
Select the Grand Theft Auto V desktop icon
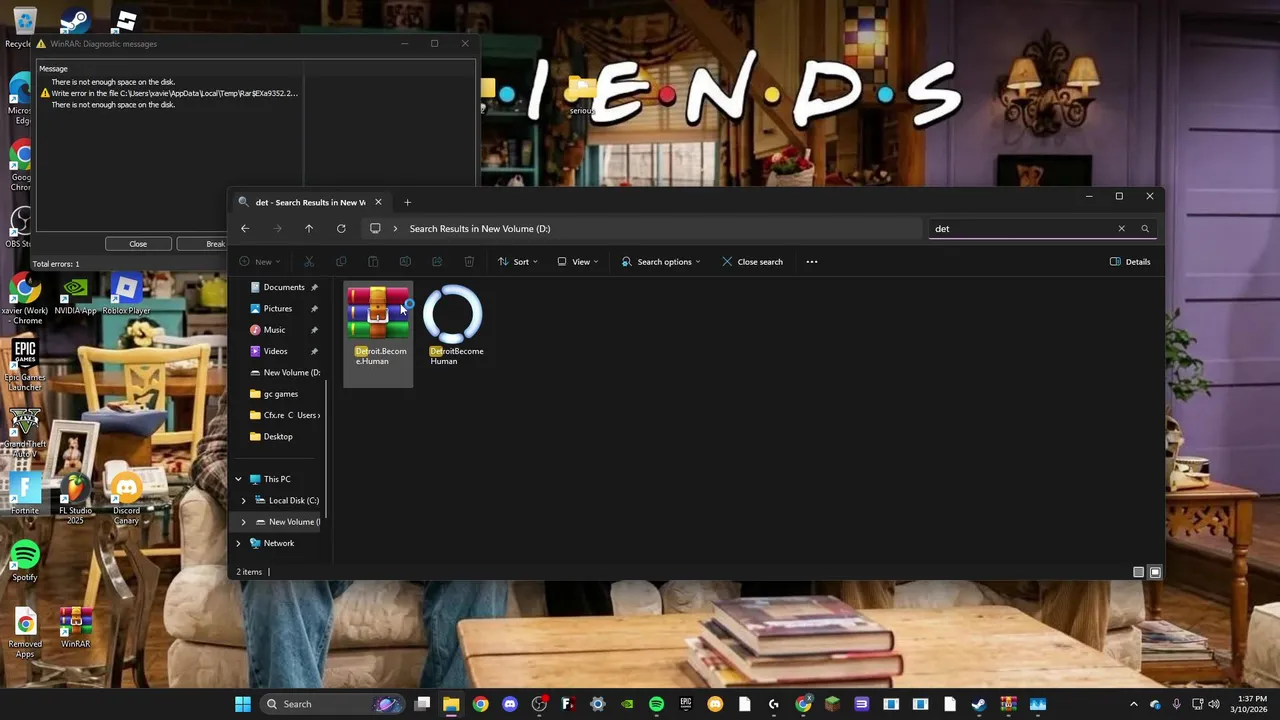(25, 434)
